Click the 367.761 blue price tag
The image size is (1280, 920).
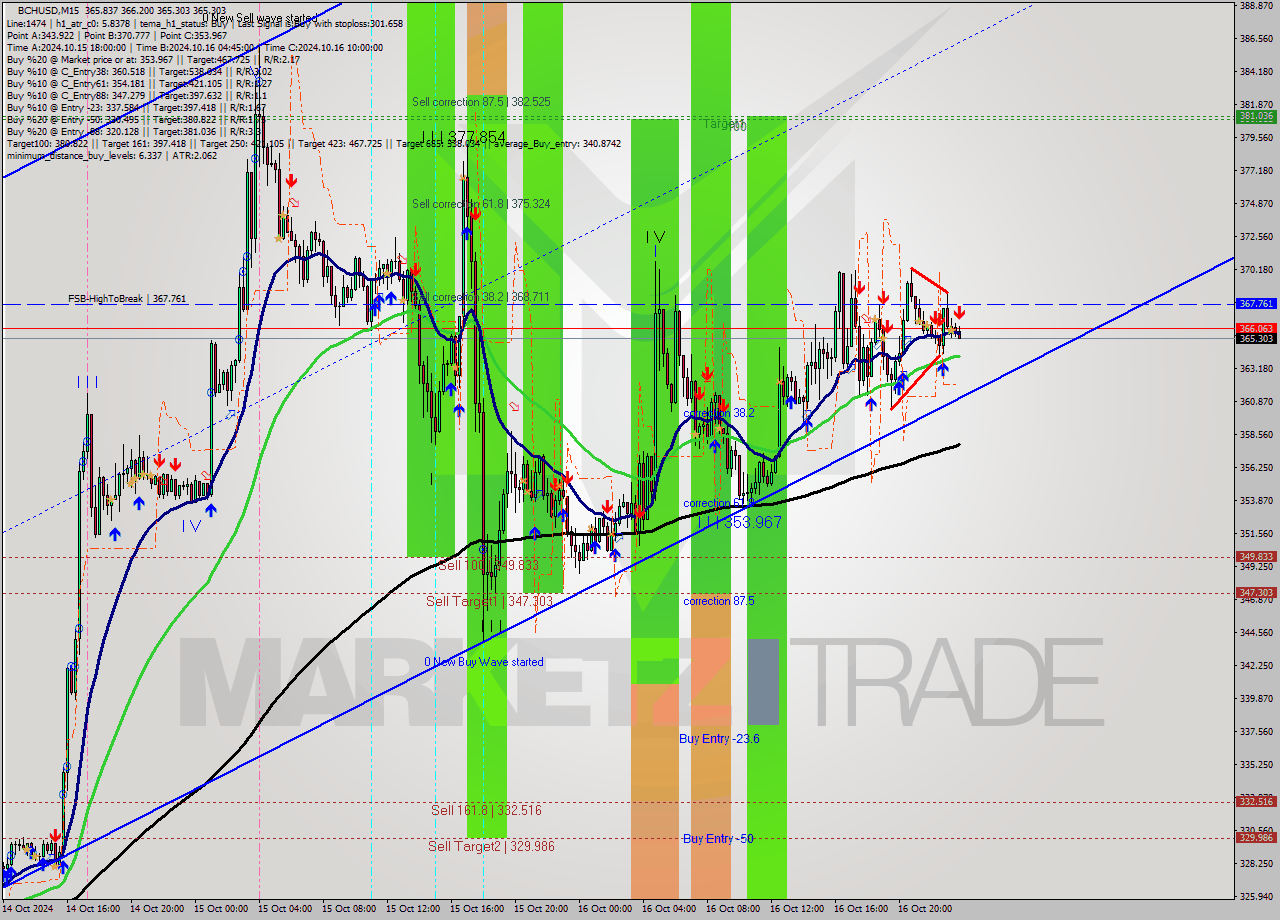click(x=1256, y=303)
